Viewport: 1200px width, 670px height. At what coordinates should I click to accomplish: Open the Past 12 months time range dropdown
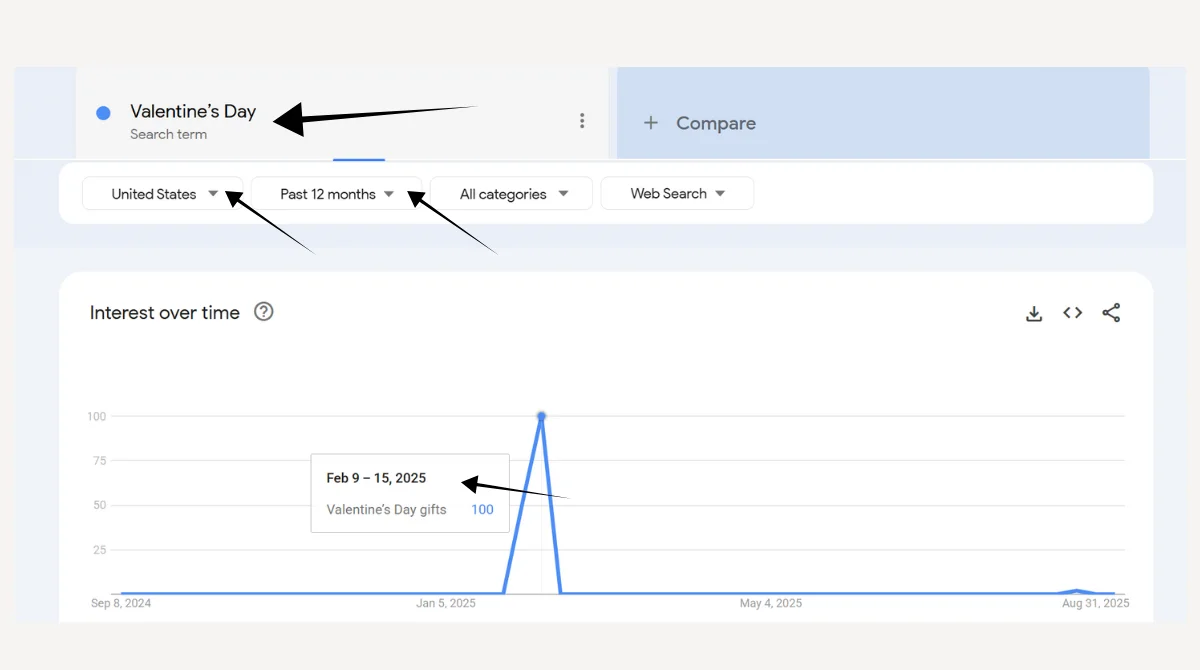(x=337, y=194)
